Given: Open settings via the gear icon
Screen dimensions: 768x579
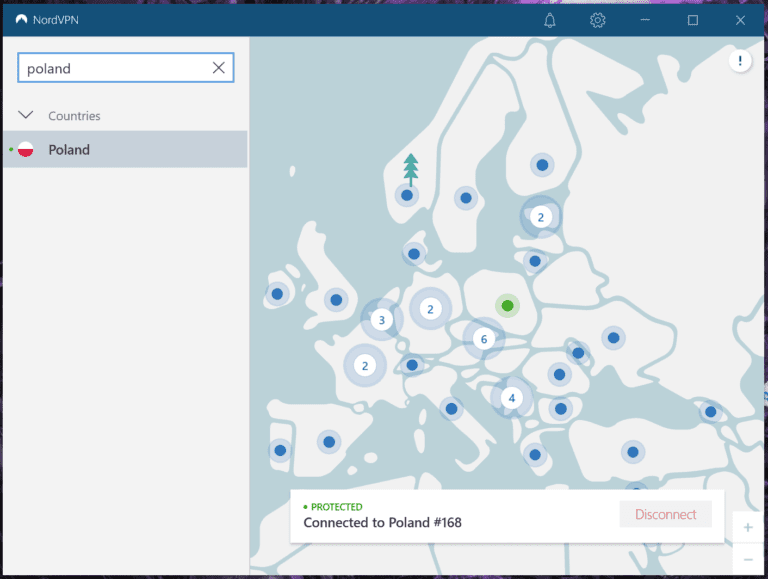Looking at the screenshot, I should point(597,20).
